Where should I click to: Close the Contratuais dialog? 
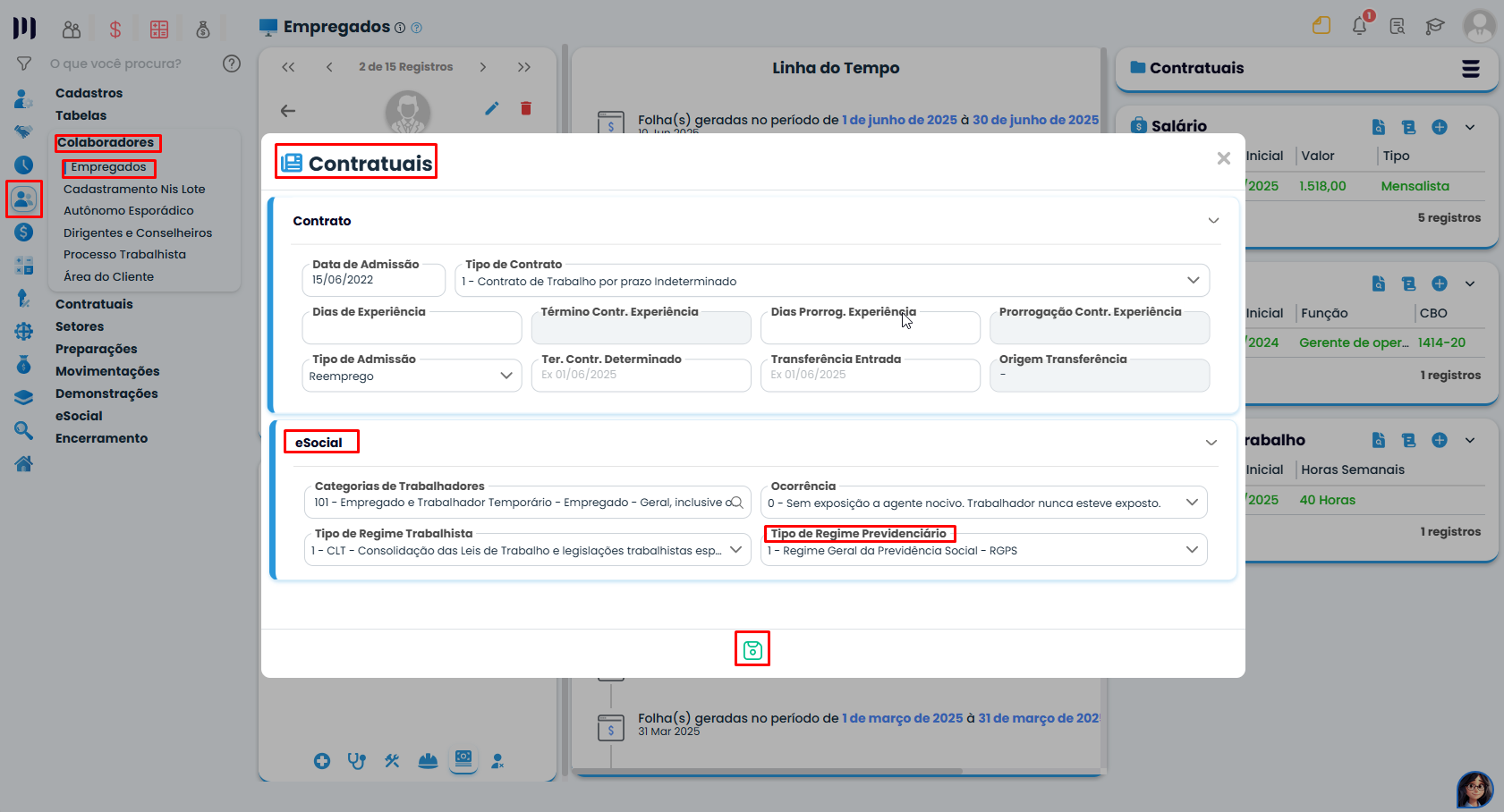click(1223, 158)
